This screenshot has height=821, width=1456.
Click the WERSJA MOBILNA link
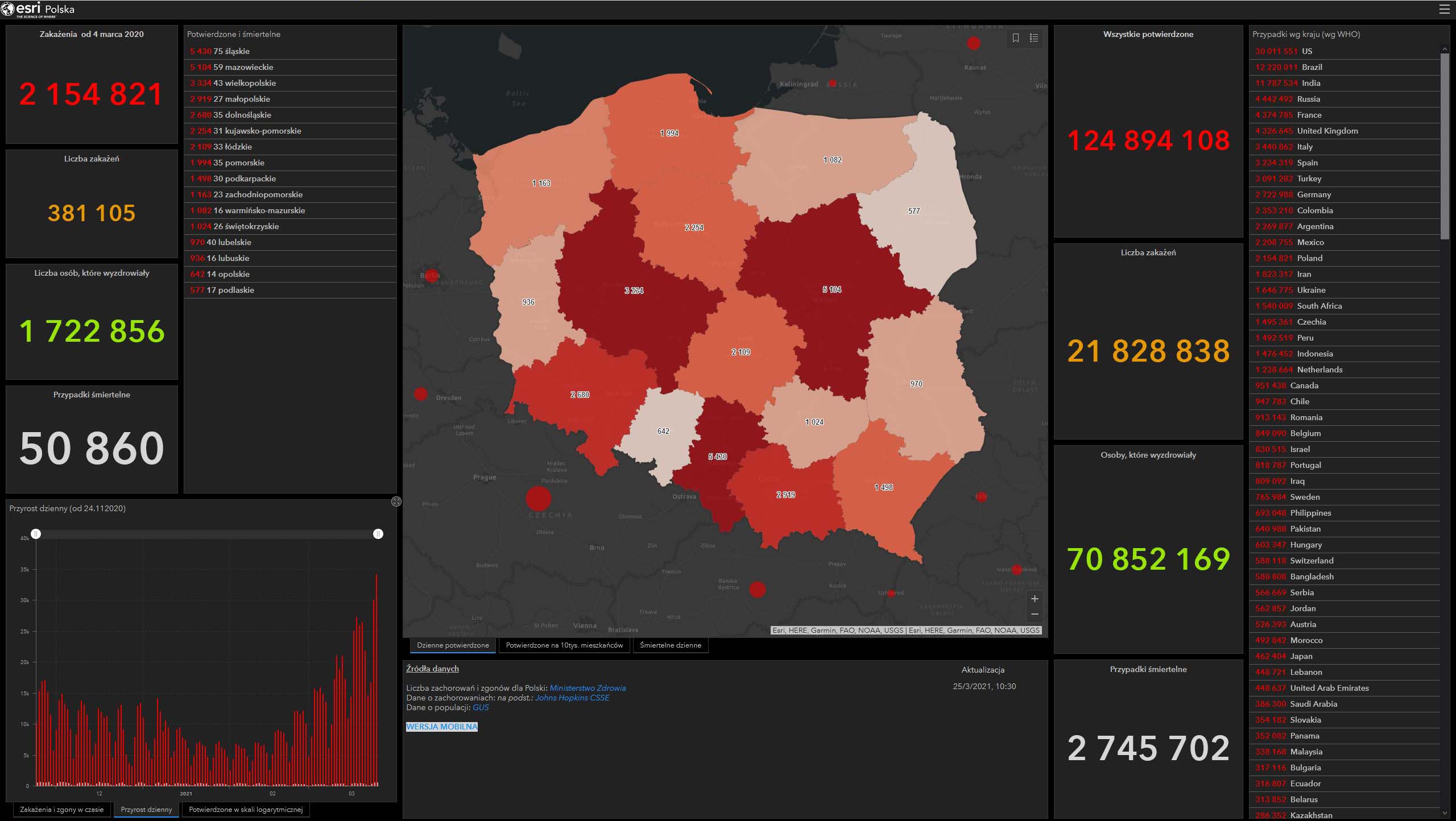442,727
